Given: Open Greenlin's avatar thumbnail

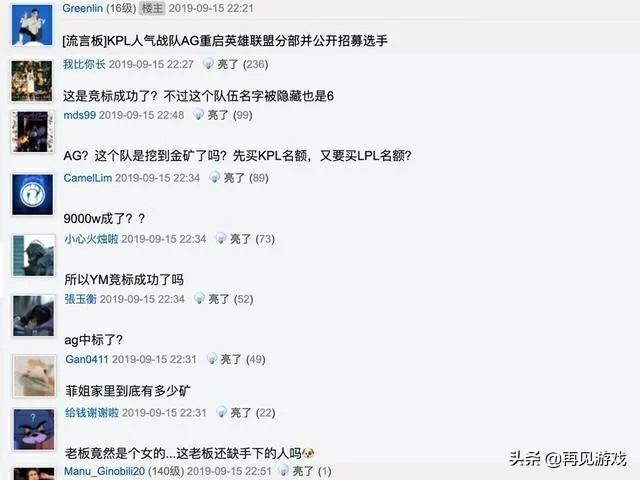Looking at the screenshot, I should [x=32, y=25].
